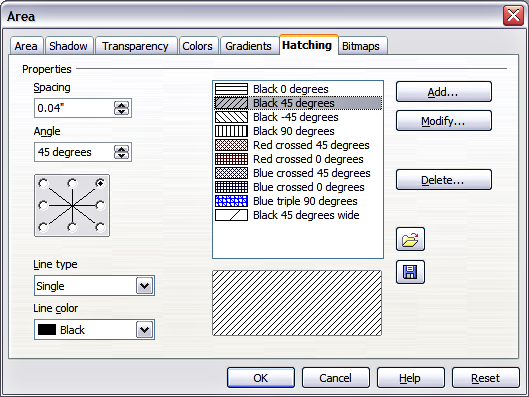Select the middle-right 0 degree angle radio
529x397 pixels.
coord(100,205)
